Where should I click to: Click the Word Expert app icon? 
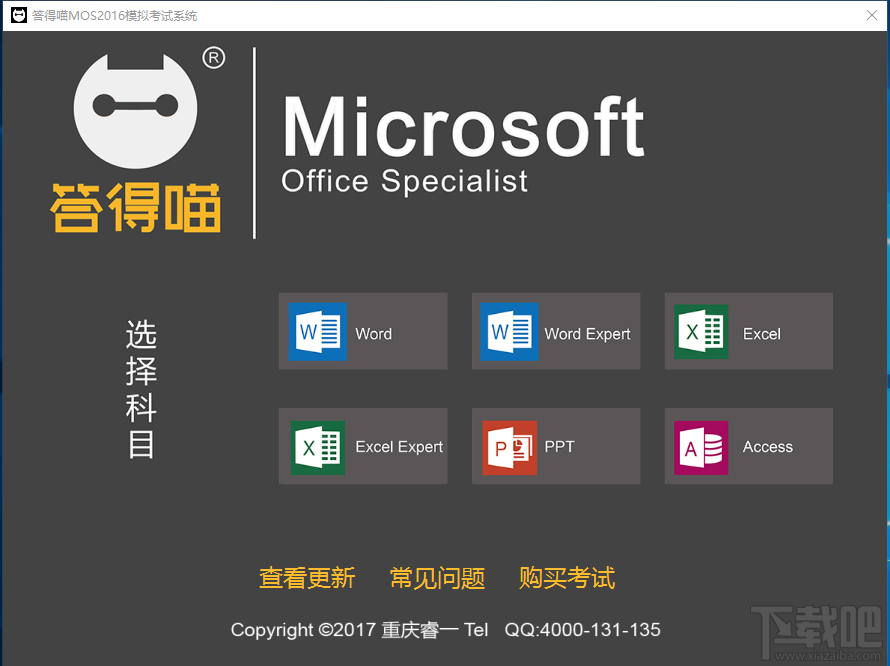(509, 332)
